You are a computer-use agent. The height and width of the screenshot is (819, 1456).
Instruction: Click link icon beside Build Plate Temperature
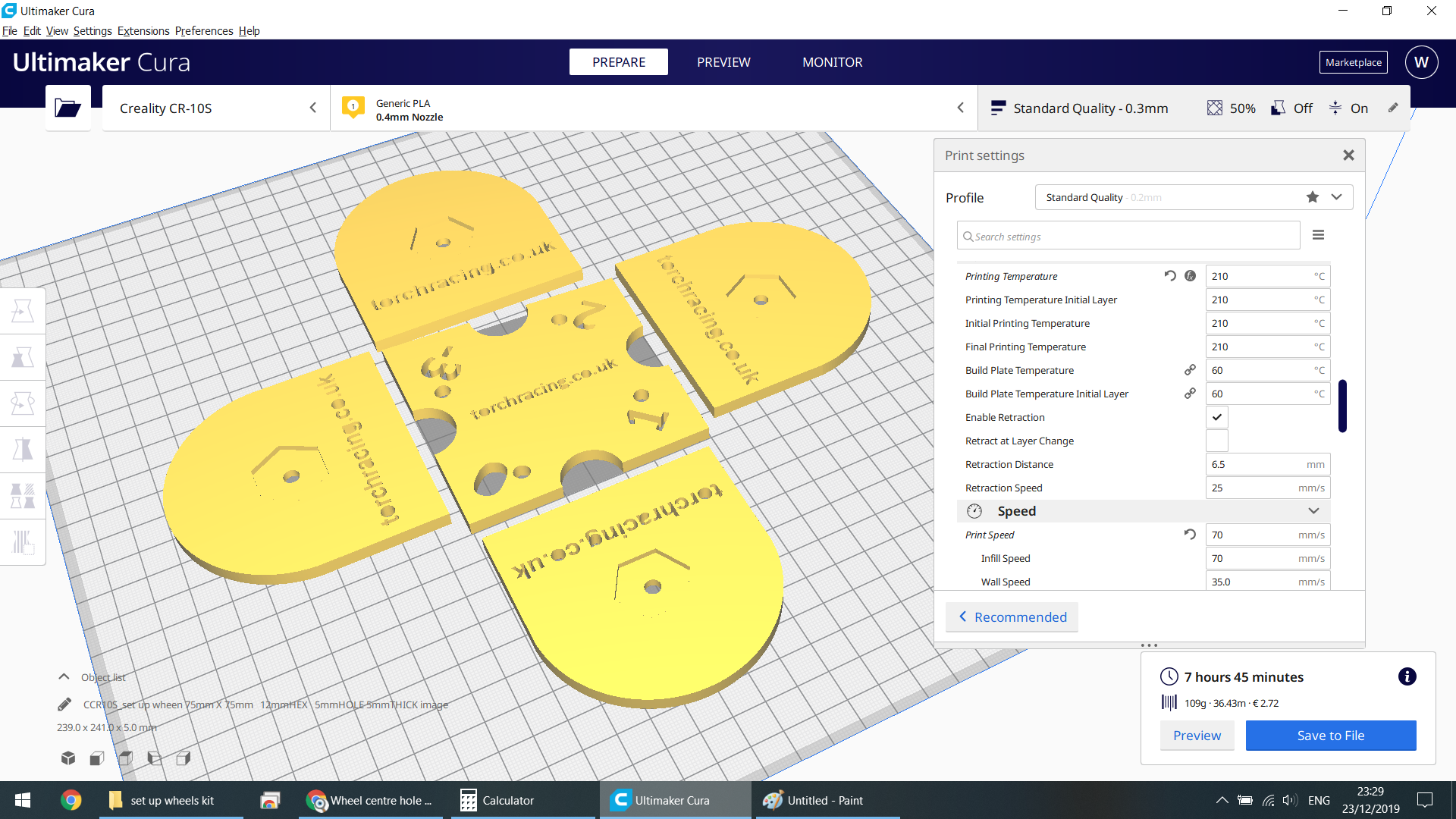pyautogui.click(x=1191, y=370)
